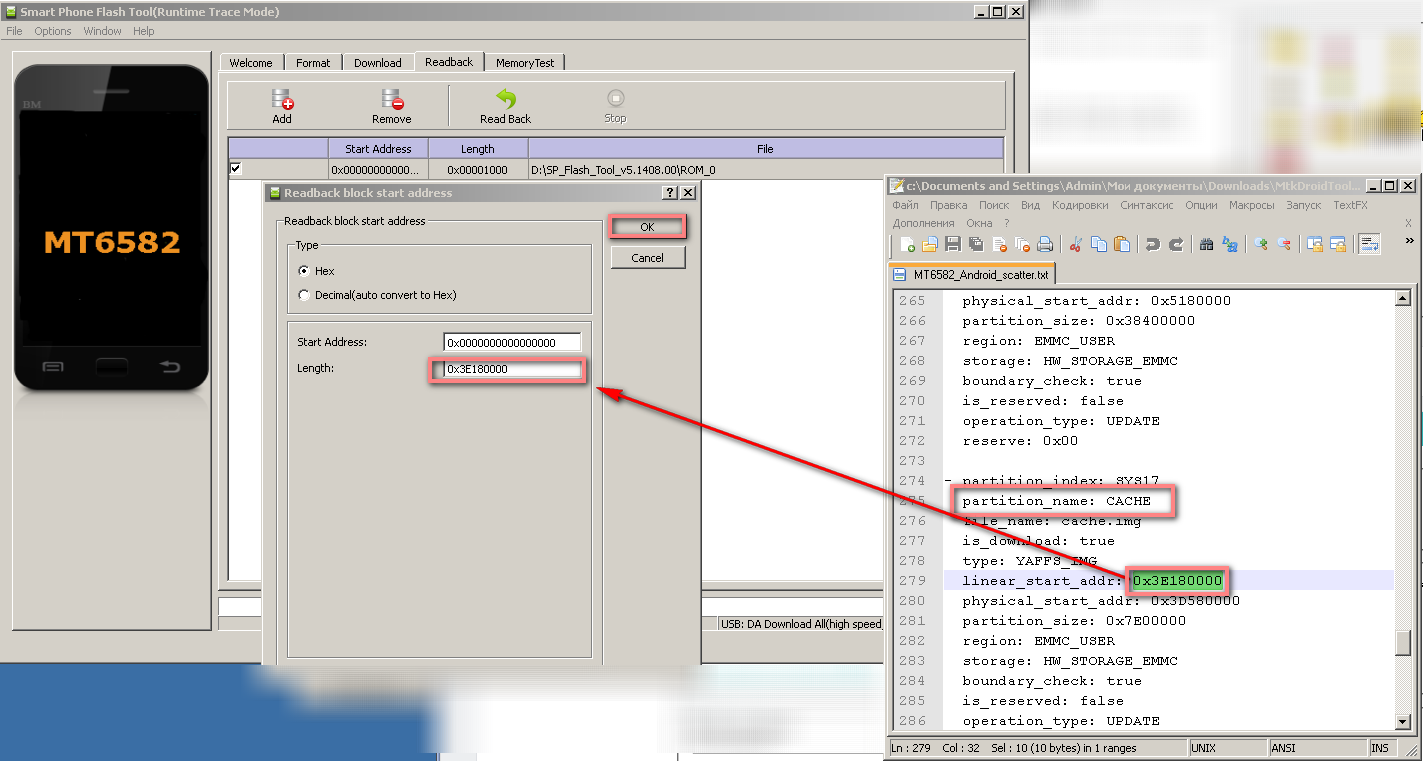Click the Print icon in Notepad++ toolbar
Screen dimensions: 1423x761
[1045, 244]
